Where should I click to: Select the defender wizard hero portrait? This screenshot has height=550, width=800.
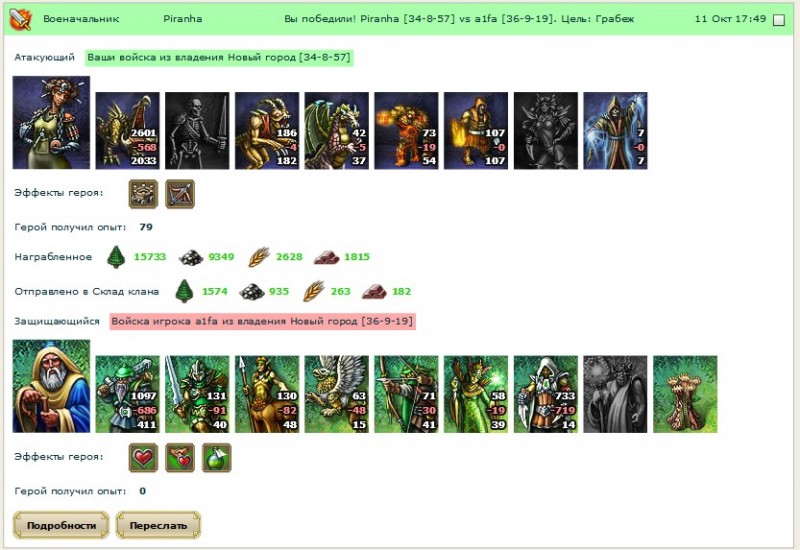click(51, 386)
